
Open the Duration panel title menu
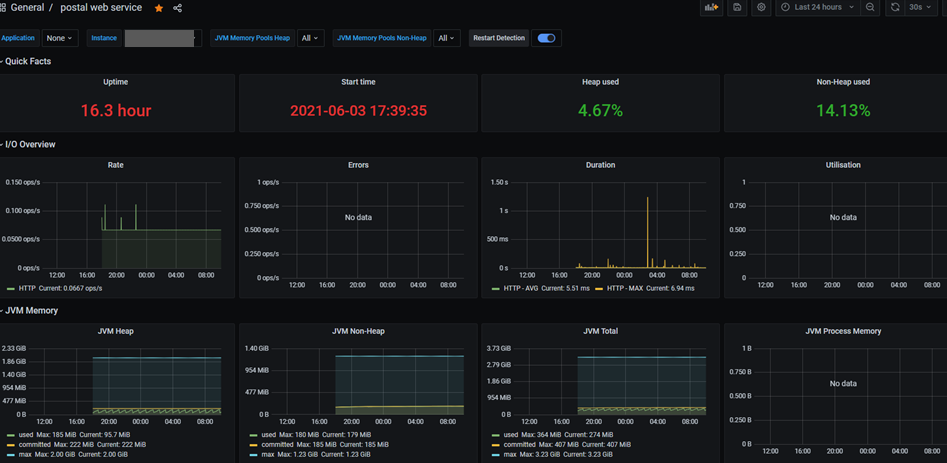600,165
